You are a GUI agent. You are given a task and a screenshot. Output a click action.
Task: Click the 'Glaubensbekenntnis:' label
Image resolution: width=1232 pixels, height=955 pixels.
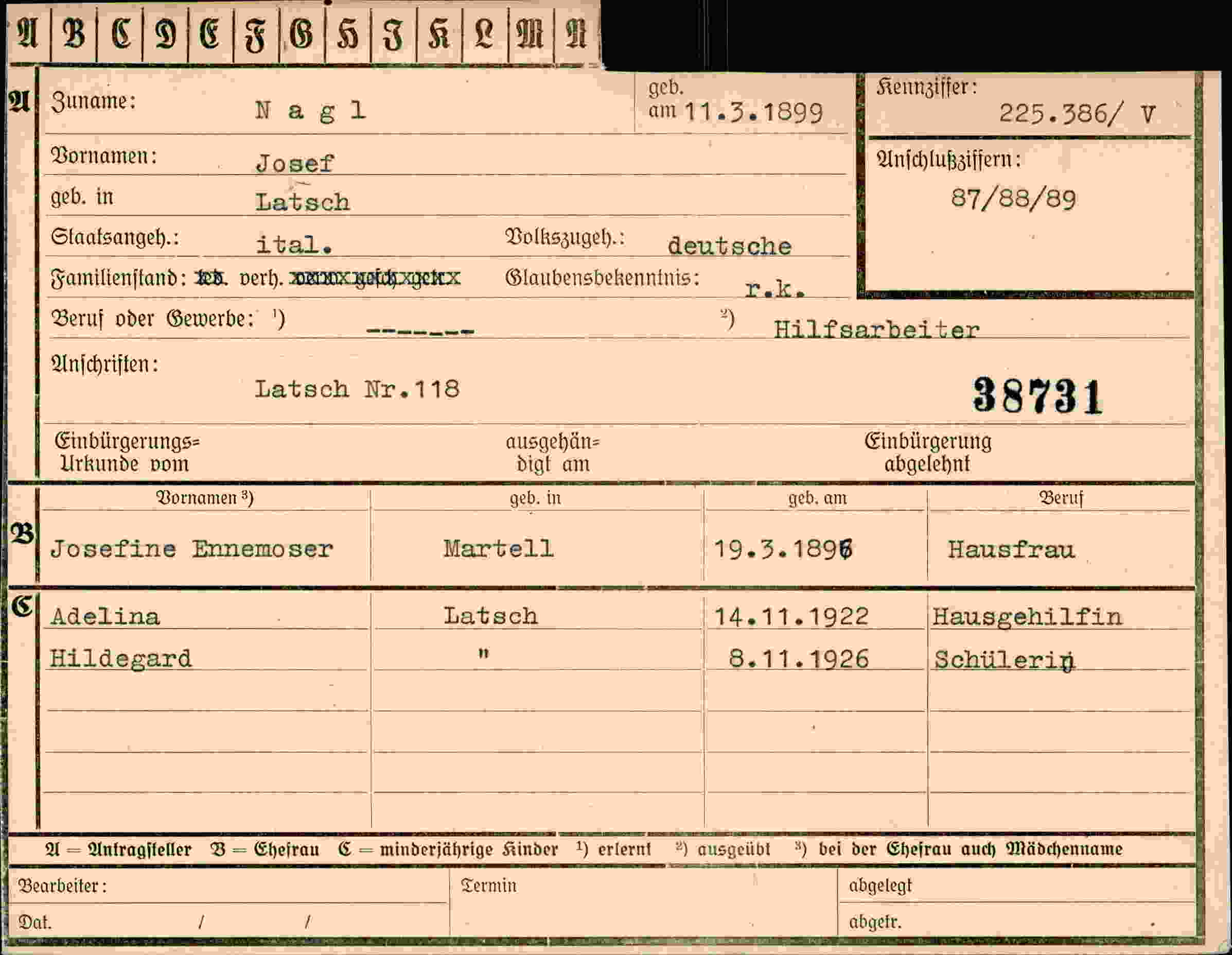click(603, 277)
